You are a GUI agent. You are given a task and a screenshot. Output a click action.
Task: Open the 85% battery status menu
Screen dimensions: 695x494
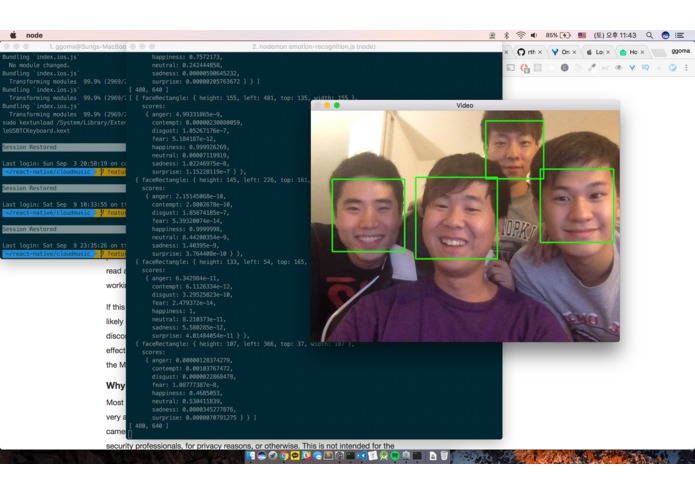[x=558, y=35]
